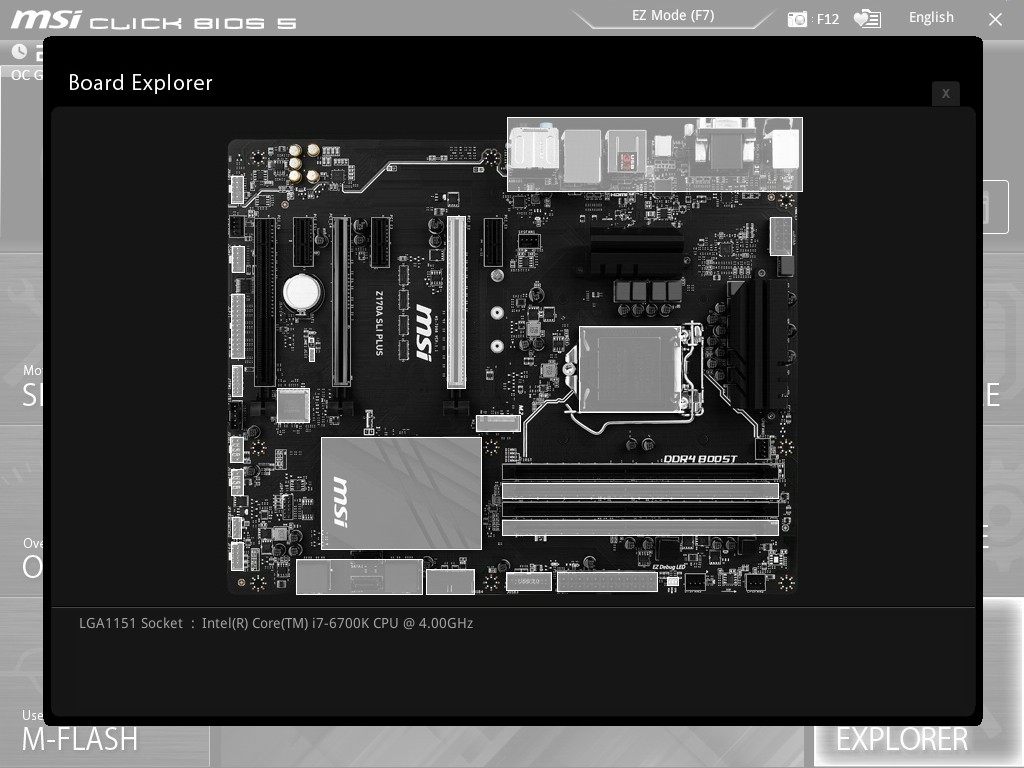Select the LGA1151 CPU socket

(x=630, y=370)
